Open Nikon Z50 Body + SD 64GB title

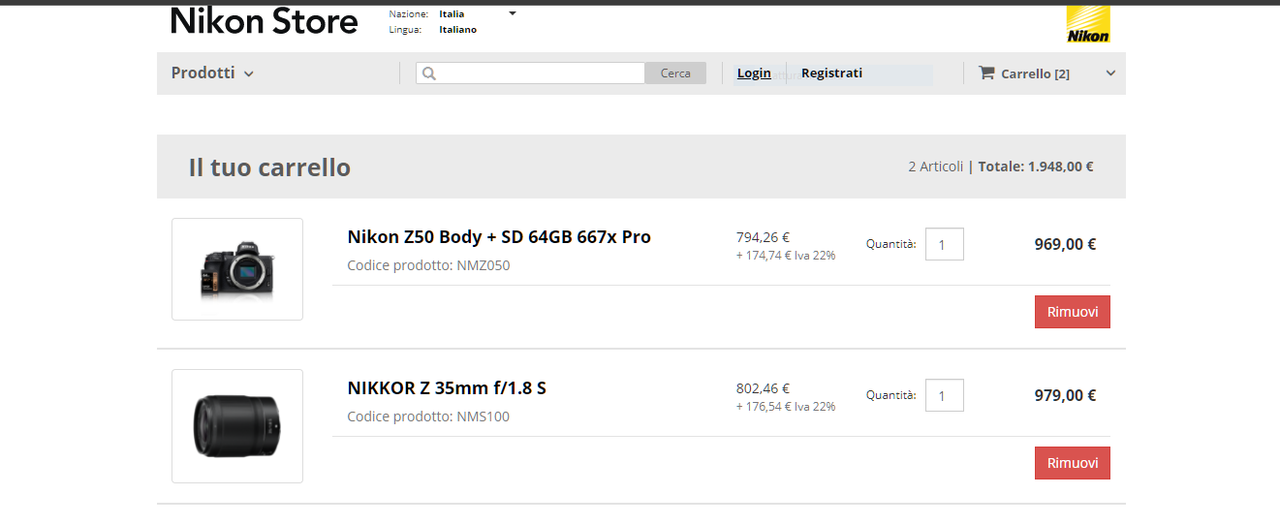click(499, 237)
